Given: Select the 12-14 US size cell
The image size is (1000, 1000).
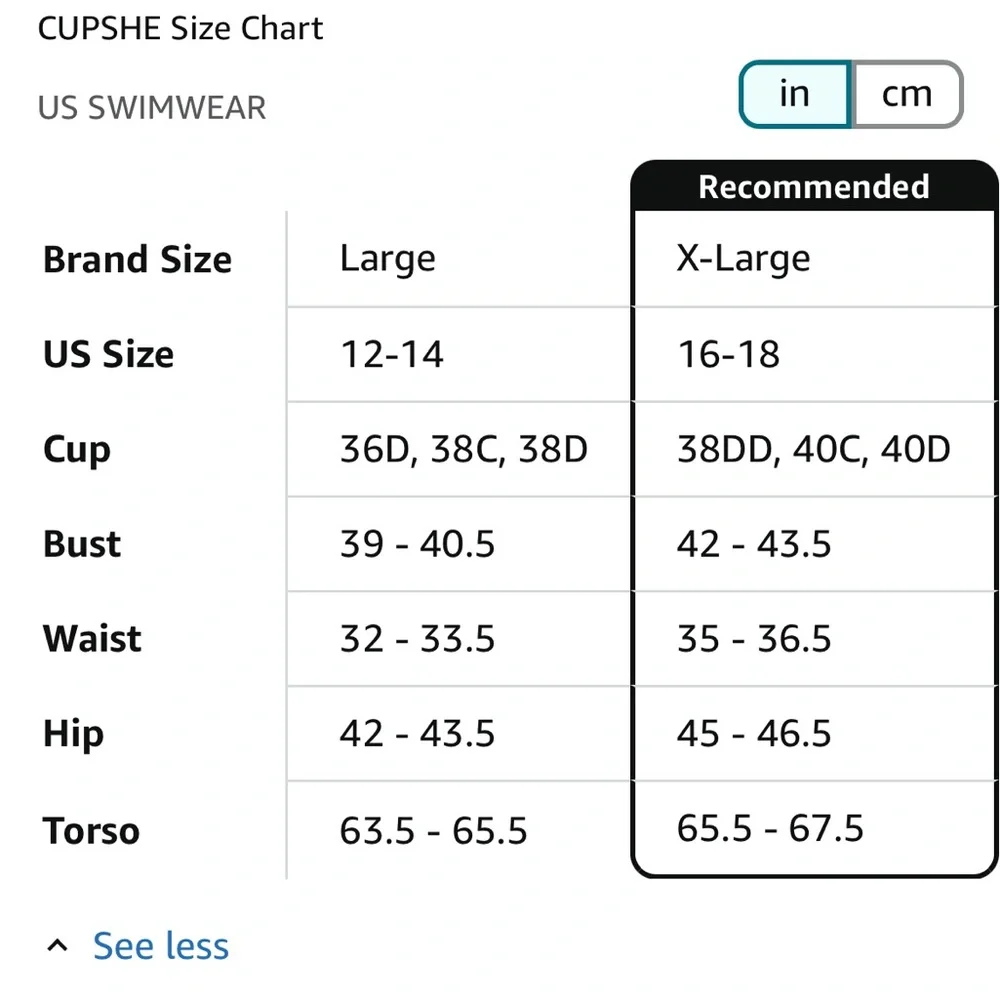Looking at the screenshot, I should pos(459,355).
